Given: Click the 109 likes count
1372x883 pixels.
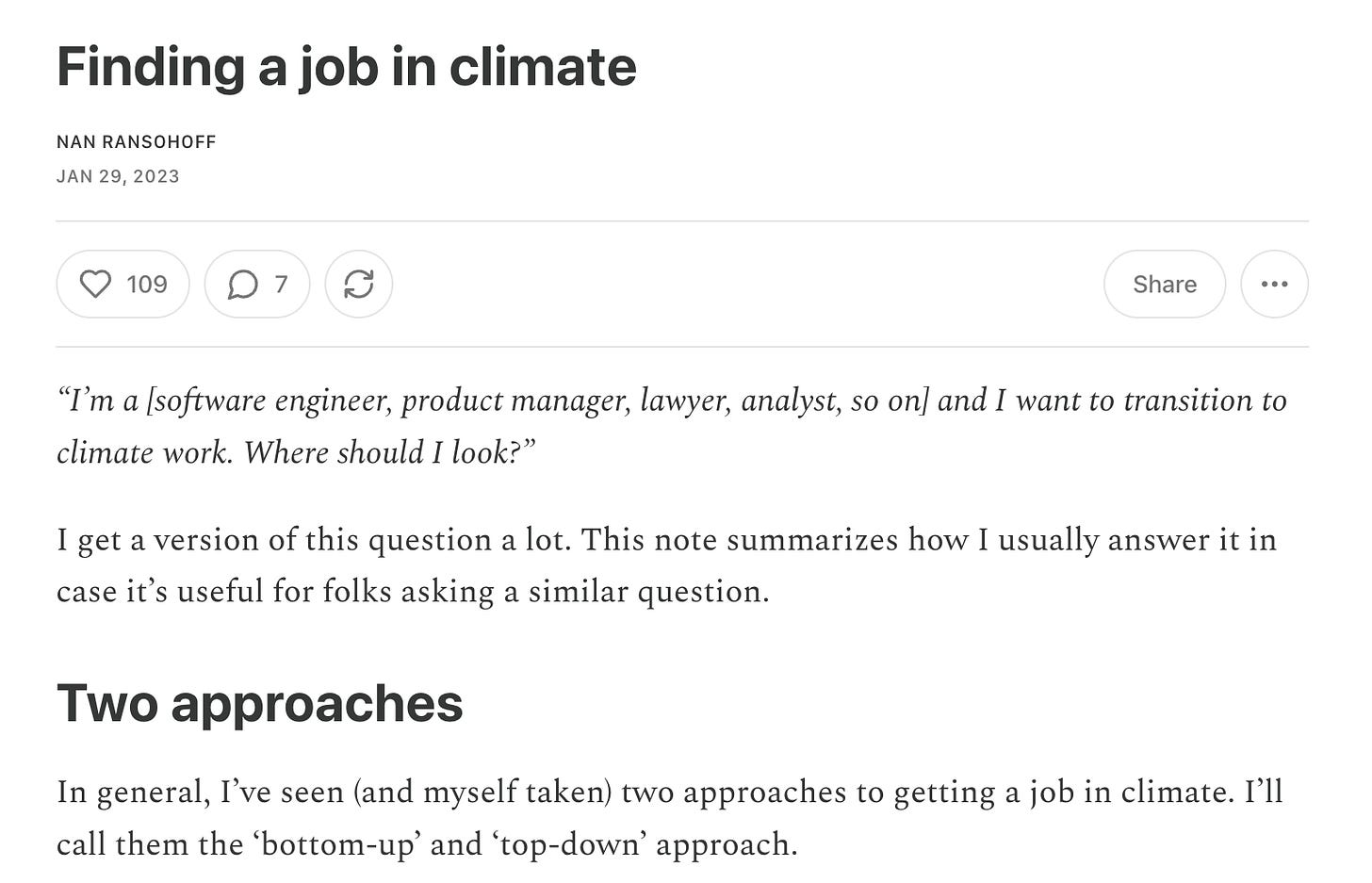Looking at the screenshot, I should click(x=147, y=284).
